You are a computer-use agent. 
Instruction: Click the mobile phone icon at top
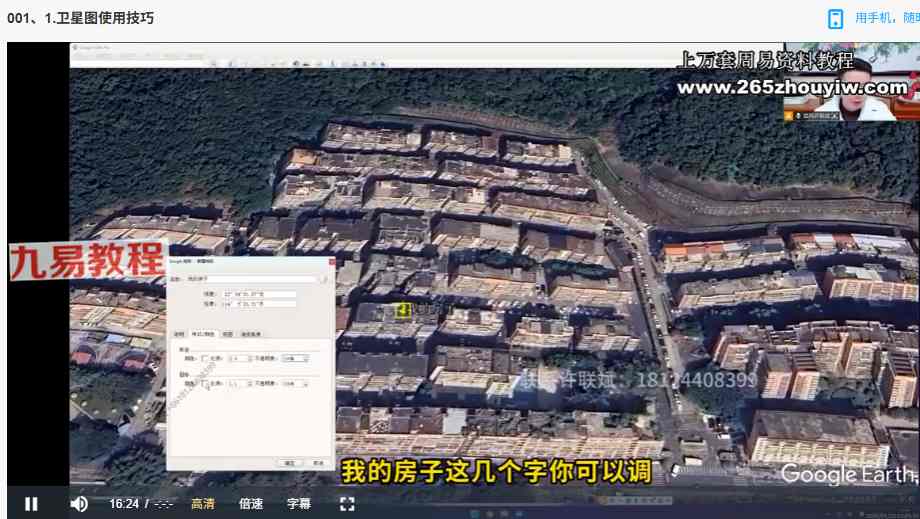[835, 19]
